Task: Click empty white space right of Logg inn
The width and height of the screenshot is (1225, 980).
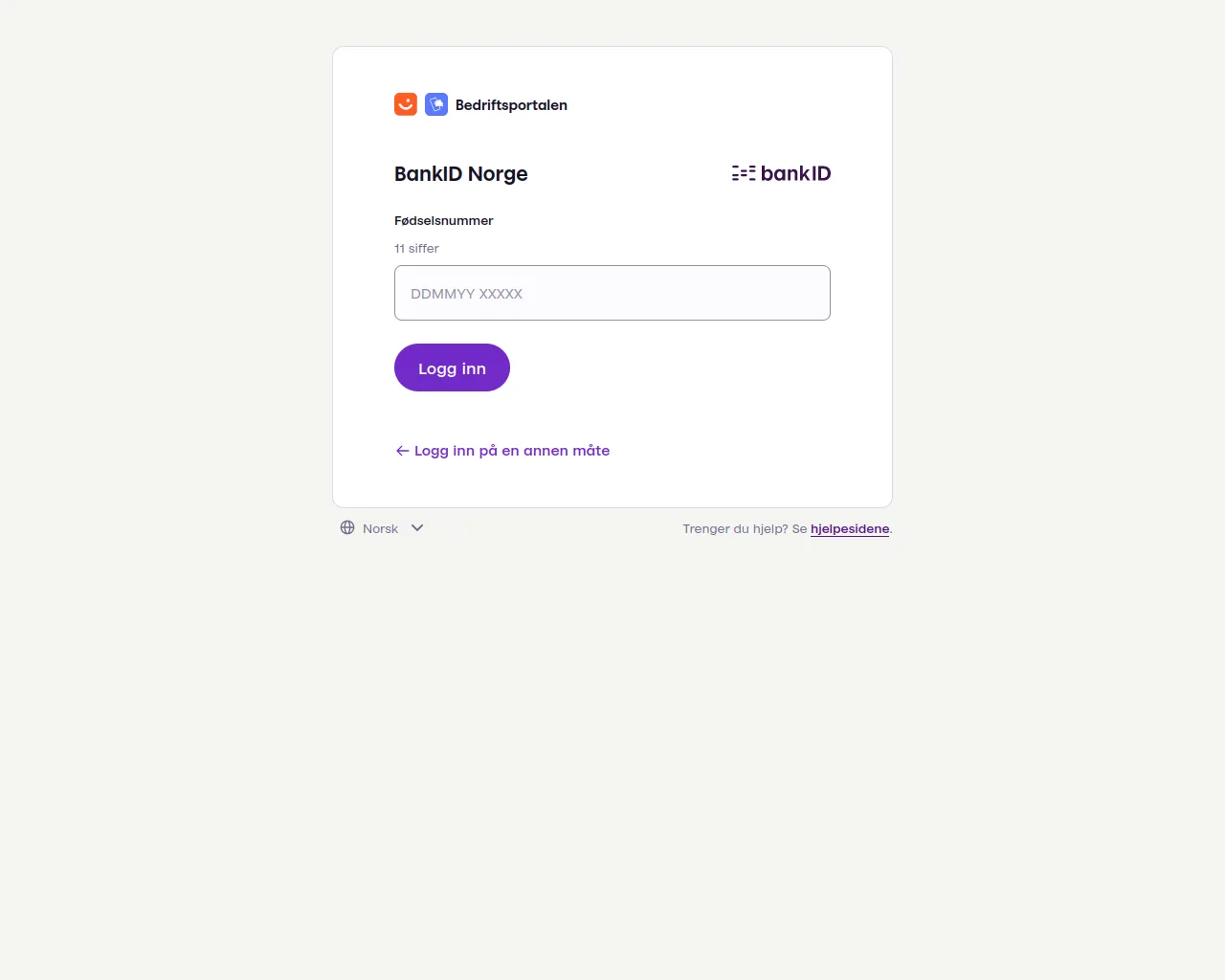Action: (x=670, y=368)
